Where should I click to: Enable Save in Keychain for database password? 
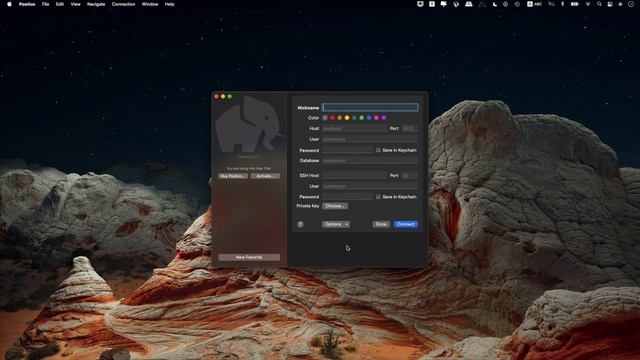click(378, 150)
